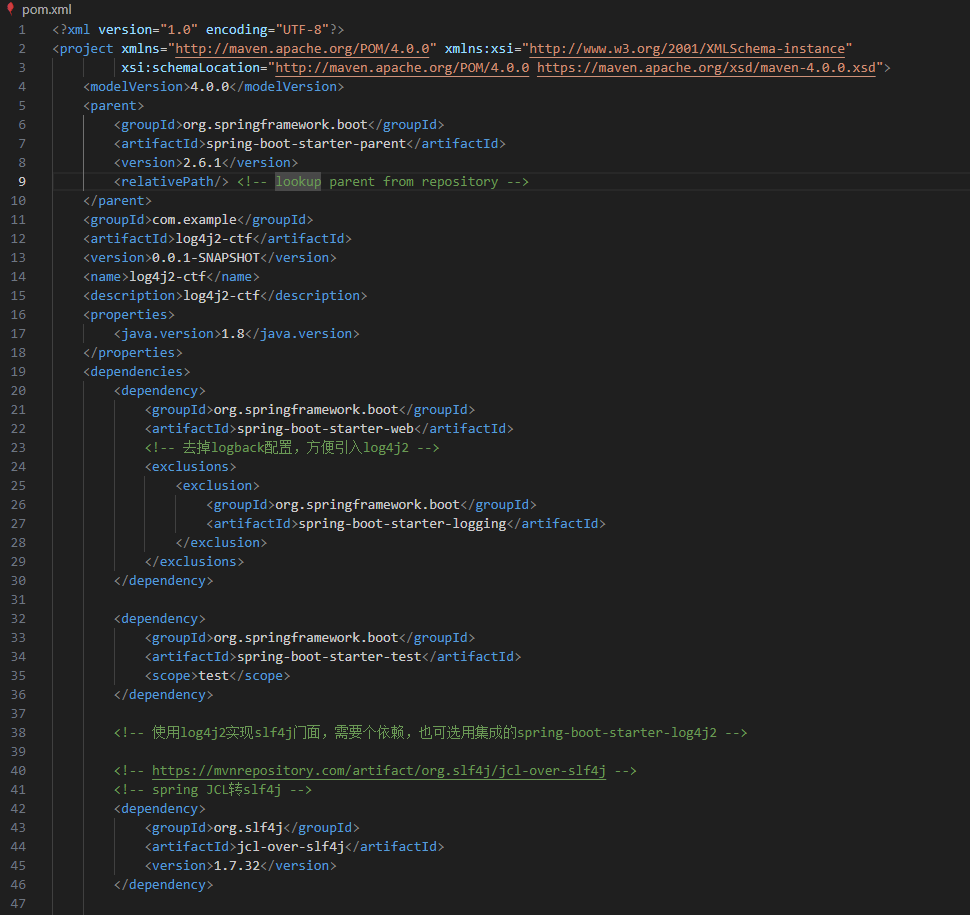Click the spring JCL转slf4j comment

213,789
